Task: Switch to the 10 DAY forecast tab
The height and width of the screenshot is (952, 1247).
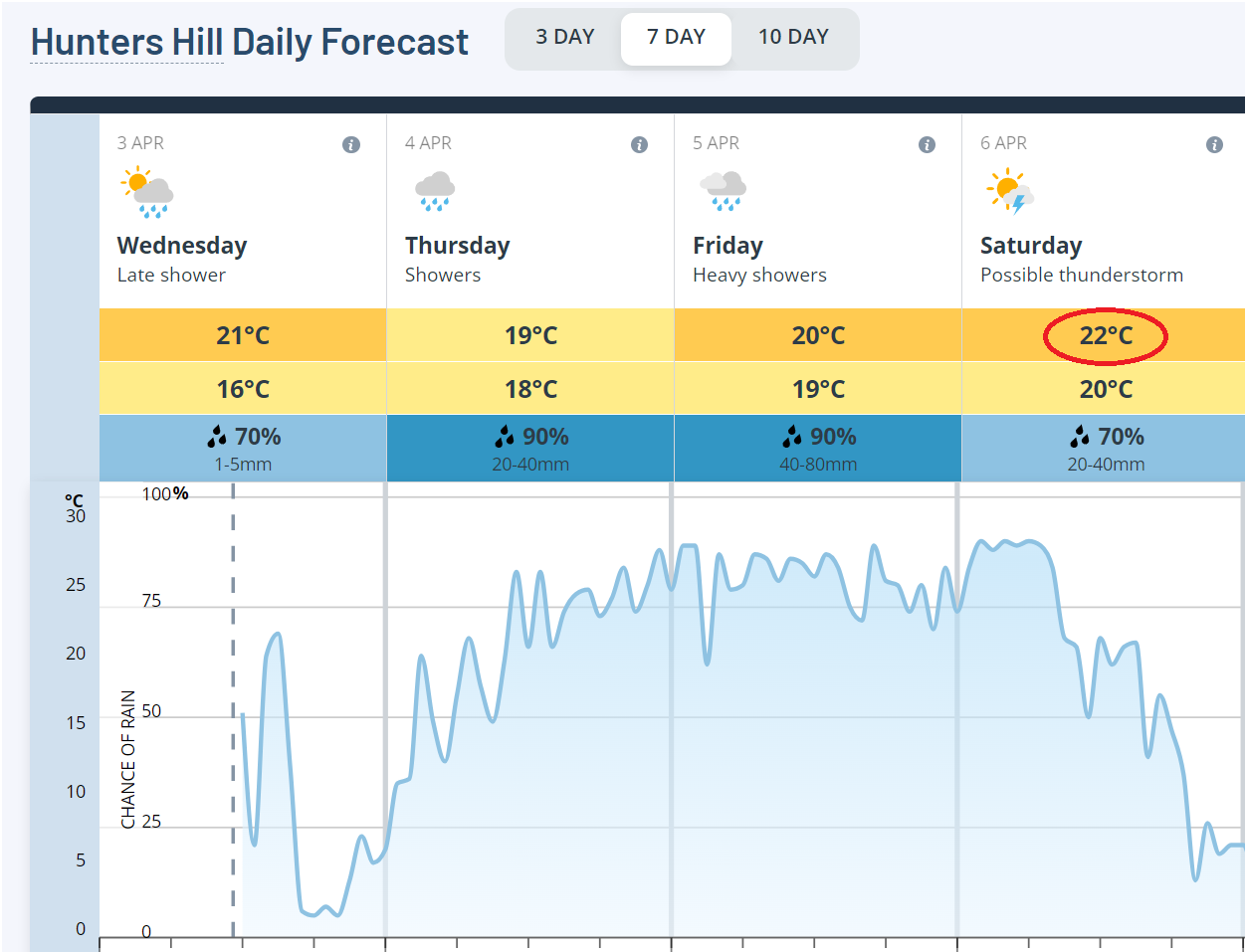Action: [x=793, y=38]
